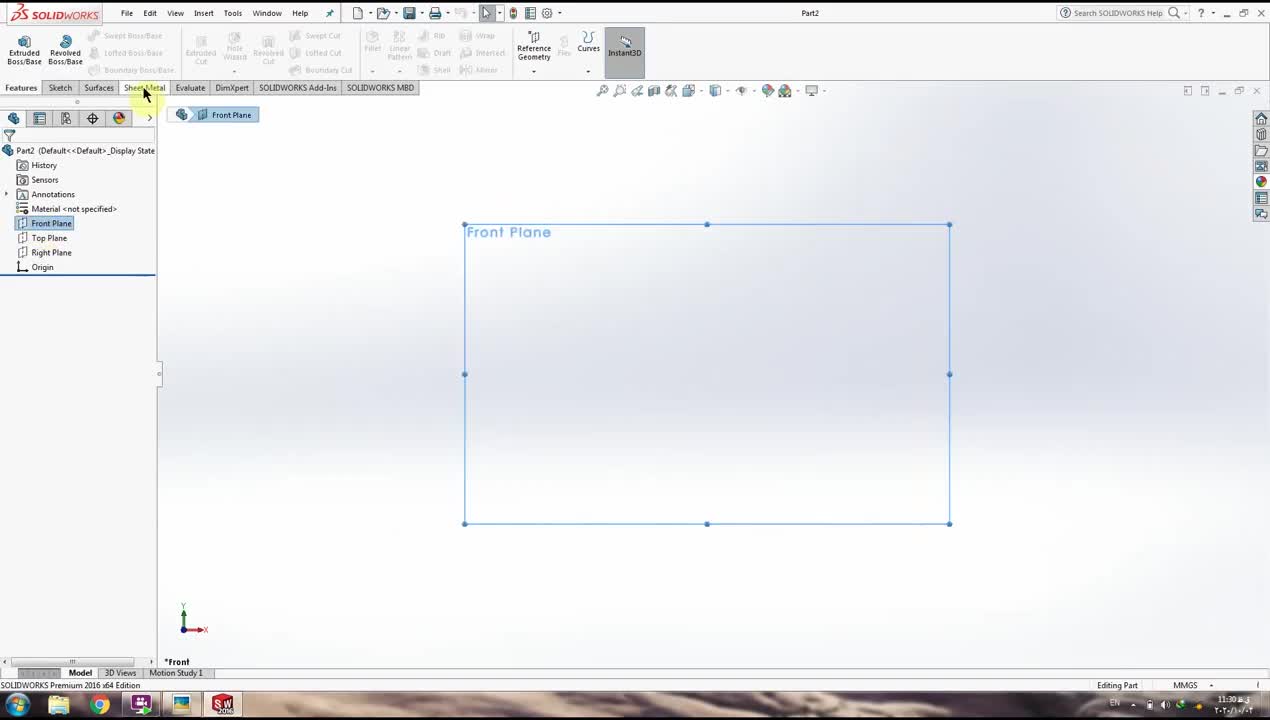
Task: Open the MMGS unit system dropdown
Action: click(1211, 685)
